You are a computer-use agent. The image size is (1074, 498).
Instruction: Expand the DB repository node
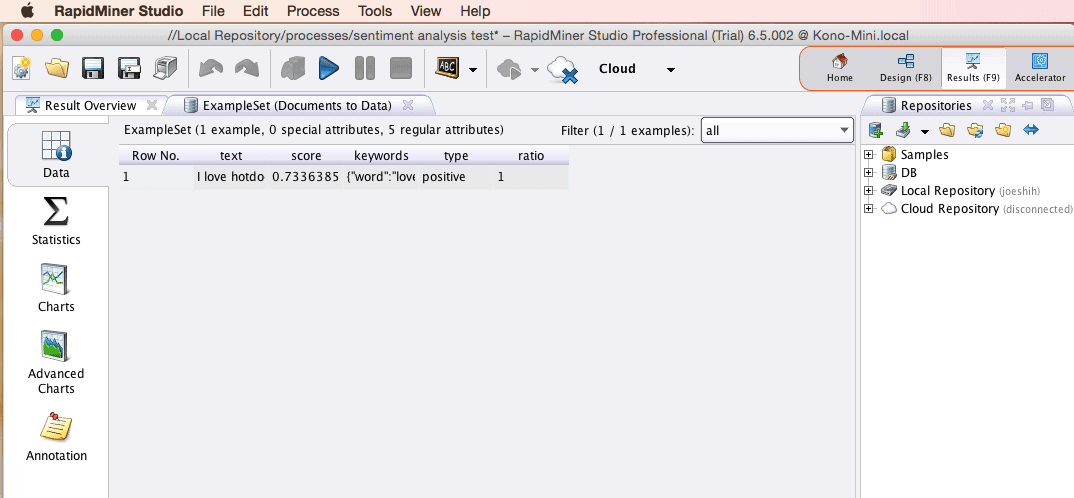(869, 173)
